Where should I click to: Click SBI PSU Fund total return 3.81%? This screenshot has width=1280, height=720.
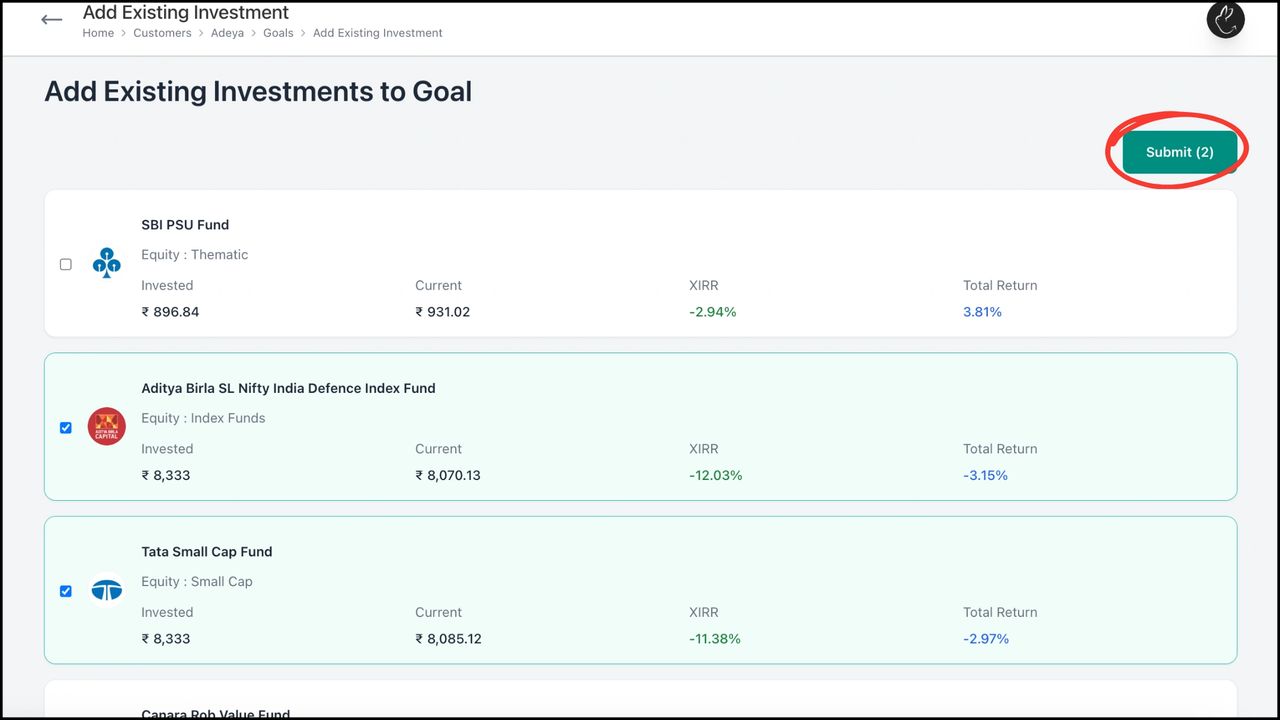coord(982,312)
